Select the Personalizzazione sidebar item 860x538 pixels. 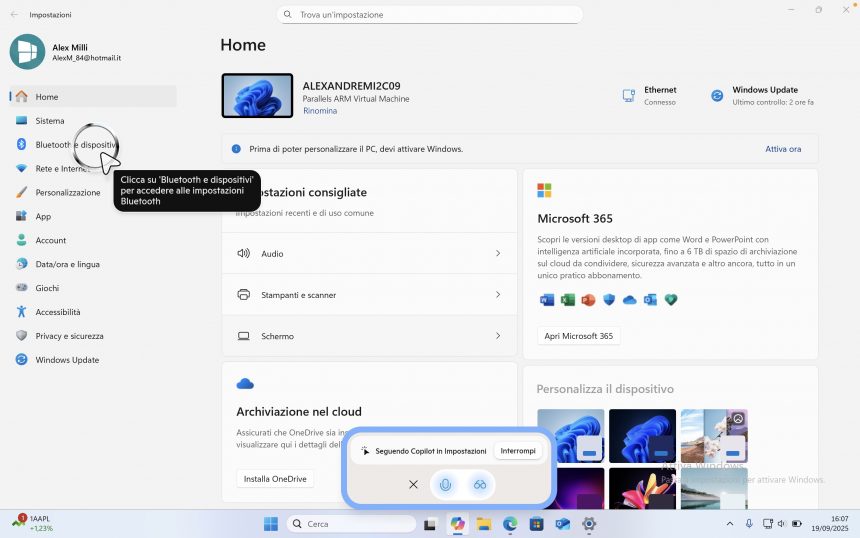pyautogui.click(x=67, y=193)
